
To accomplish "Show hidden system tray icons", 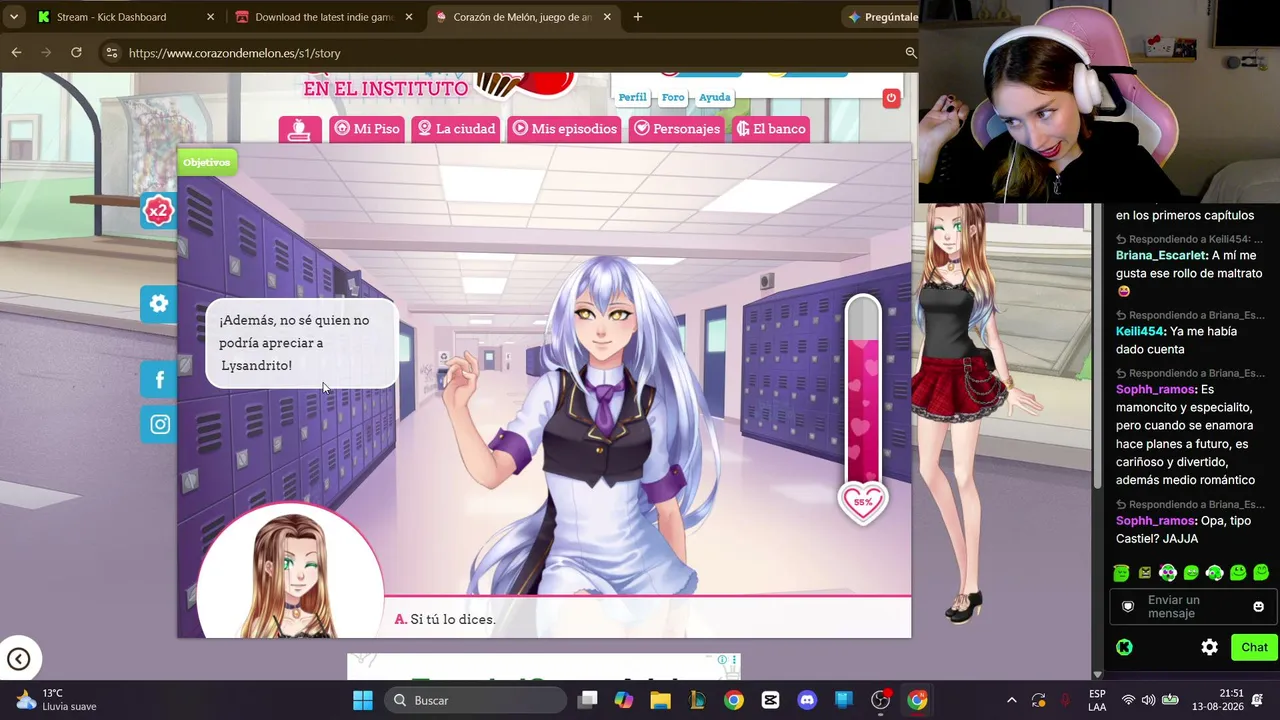I will tap(1011, 700).
